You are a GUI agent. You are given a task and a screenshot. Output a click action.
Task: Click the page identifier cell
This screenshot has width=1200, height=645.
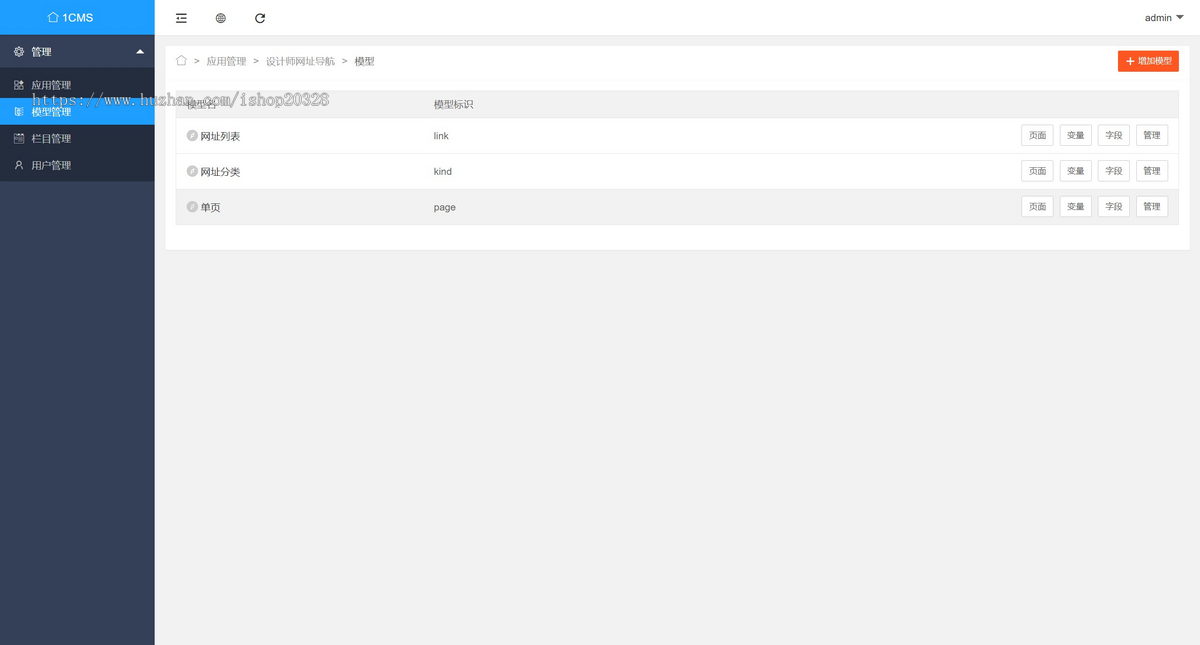[x=445, y=207]
